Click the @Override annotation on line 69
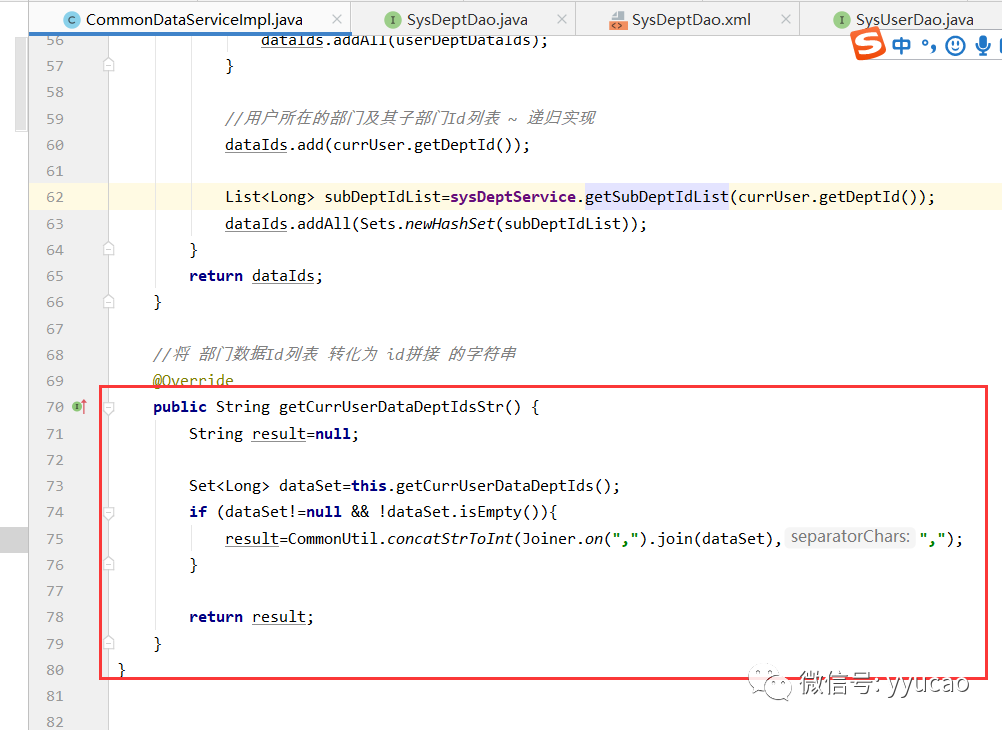 [193, 381]
